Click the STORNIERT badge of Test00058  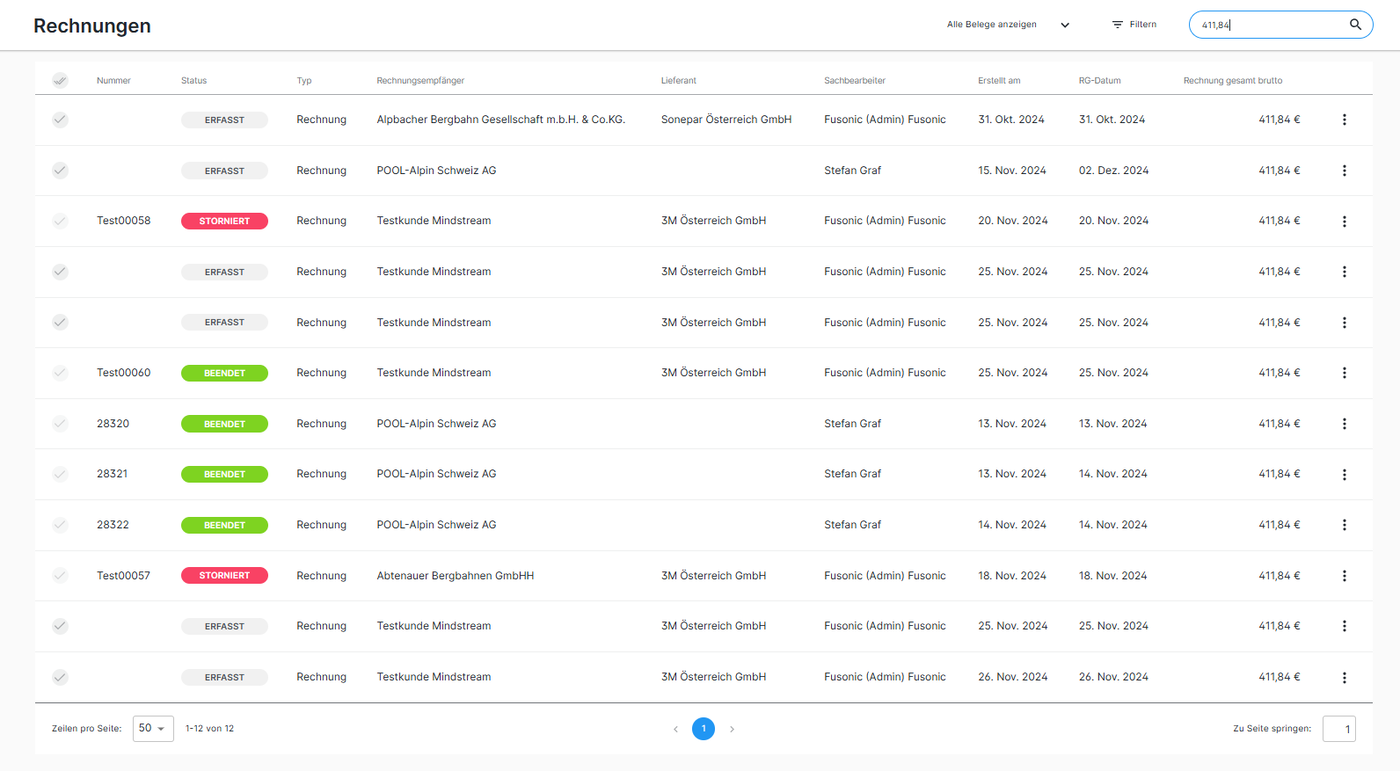click(224, 221)
